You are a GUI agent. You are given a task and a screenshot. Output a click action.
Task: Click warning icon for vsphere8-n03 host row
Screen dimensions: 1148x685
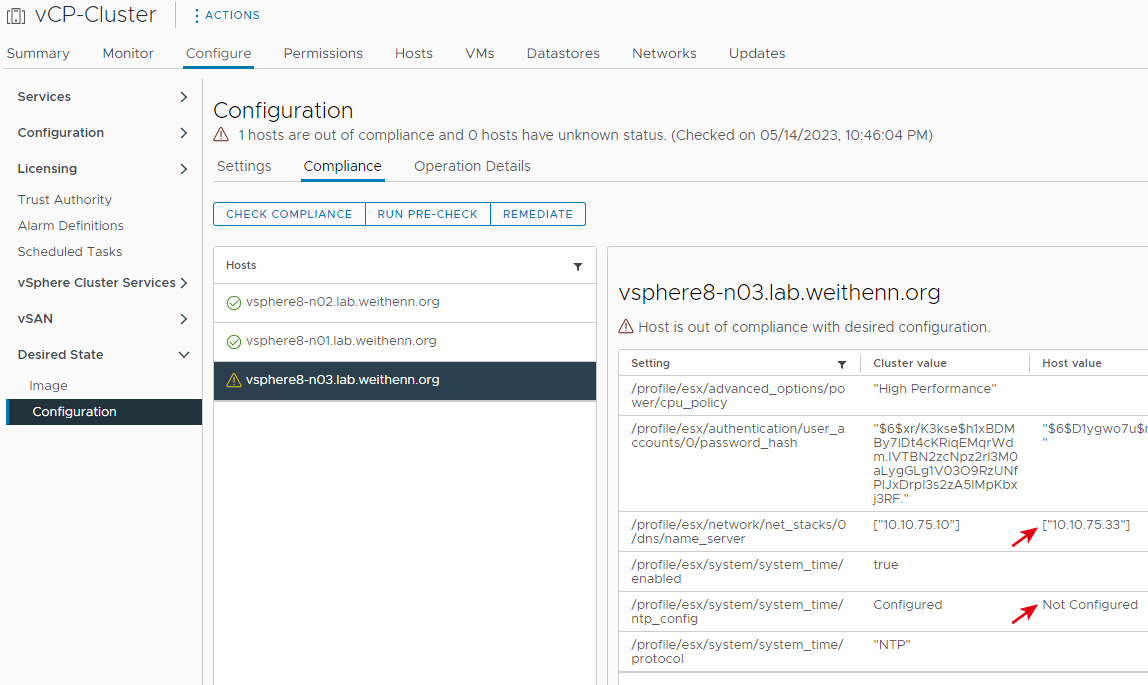[x=234, y=380]
